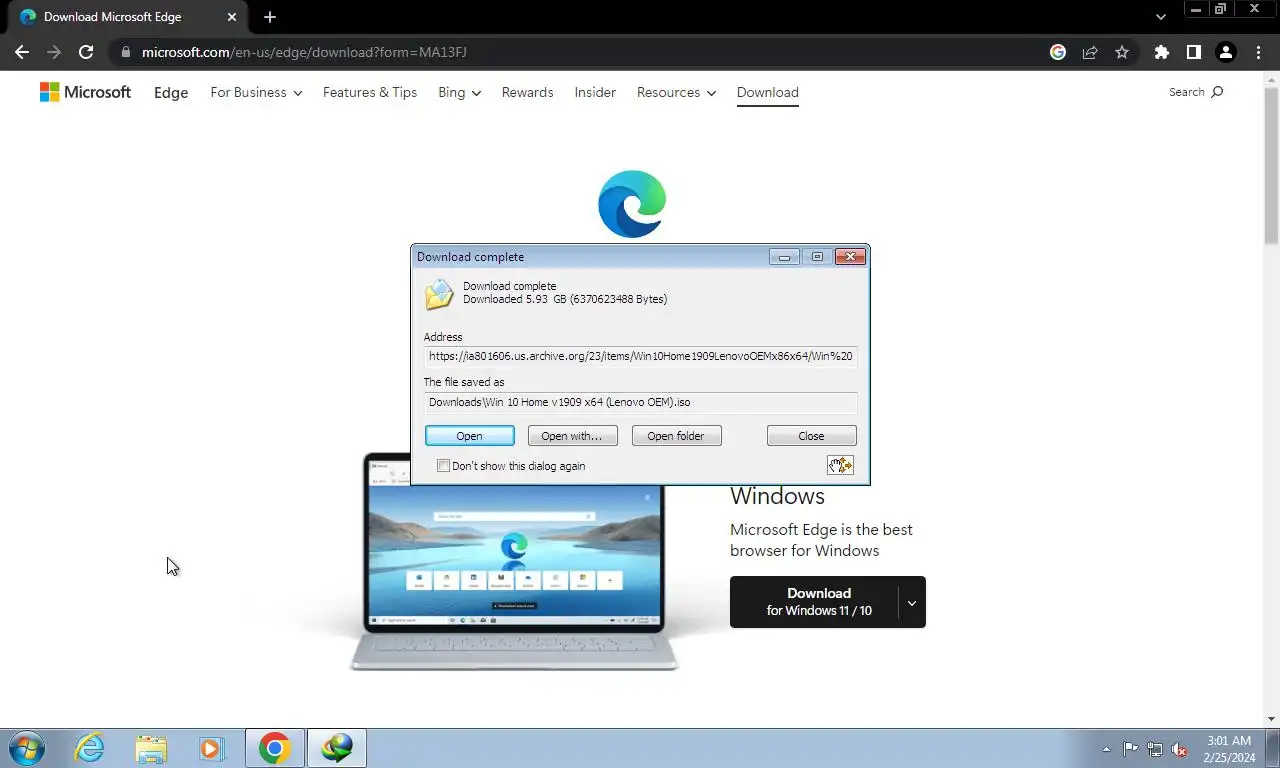Click scrollbar down arrow
Screen dimensions: 1280x768
tap(1271, 719)
